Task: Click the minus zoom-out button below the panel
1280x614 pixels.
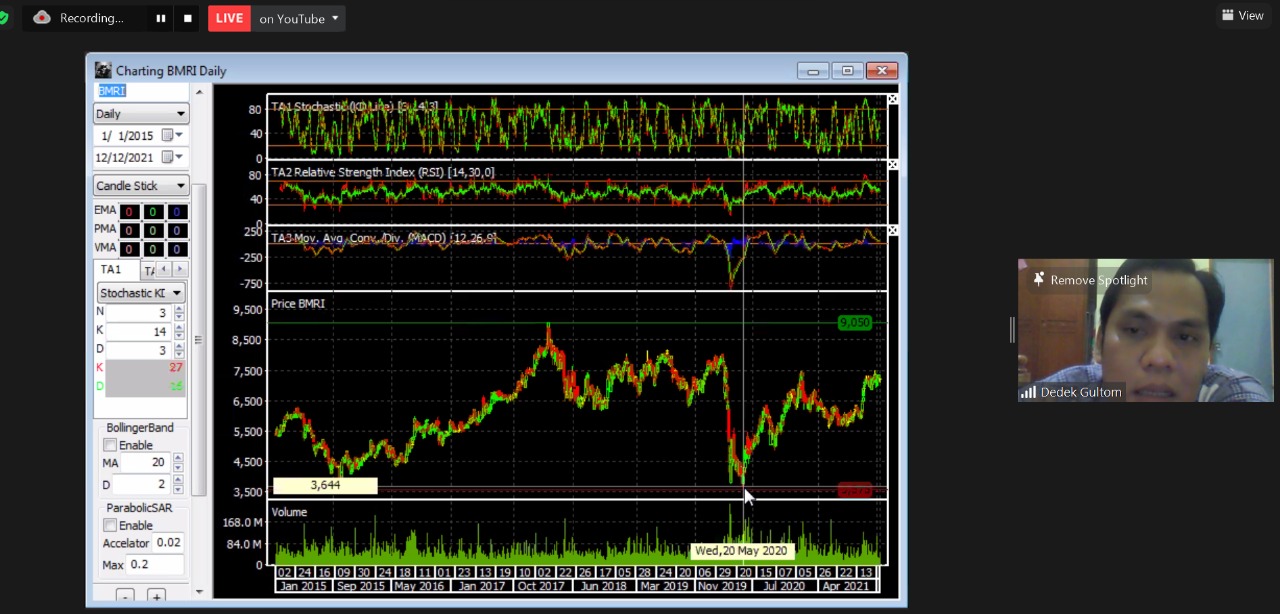Action: tap(125, 596)
